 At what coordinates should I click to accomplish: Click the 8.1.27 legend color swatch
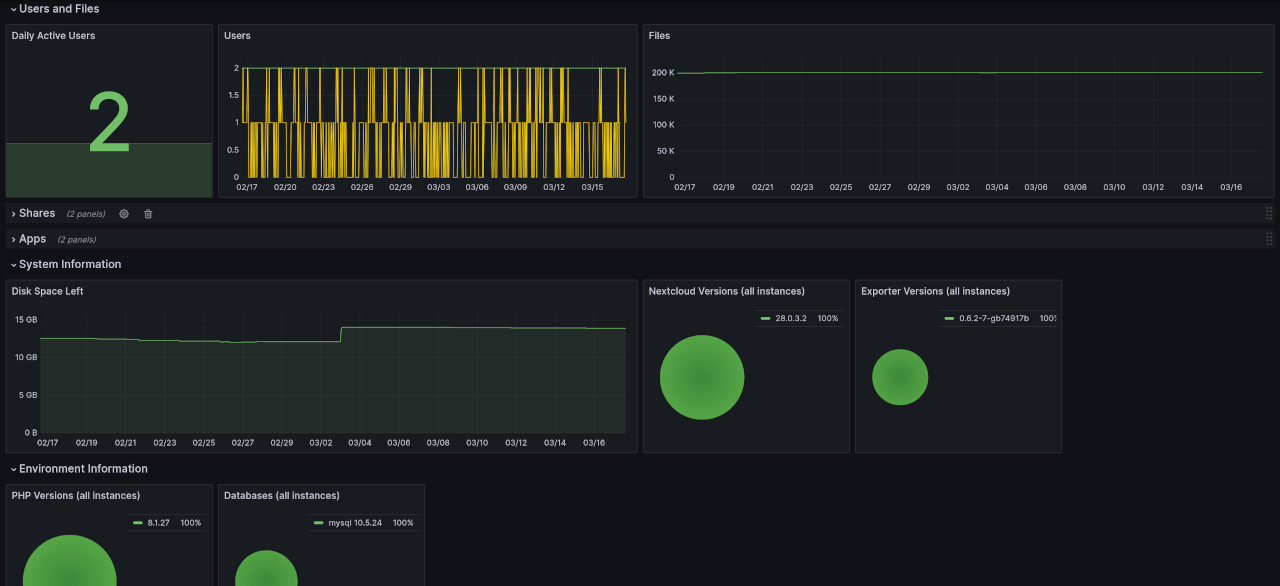pos(138,523)
